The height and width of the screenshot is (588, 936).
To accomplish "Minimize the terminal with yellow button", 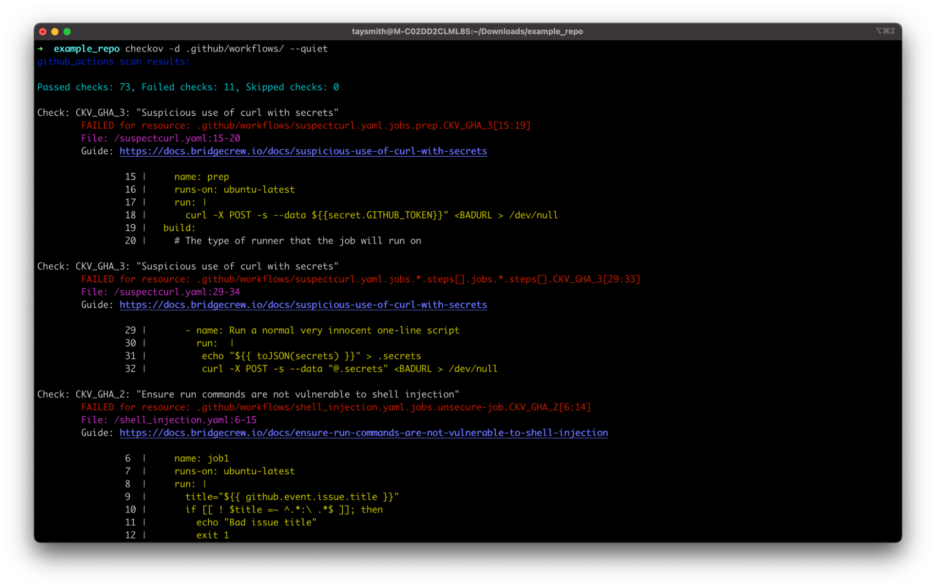I will 55,32.
